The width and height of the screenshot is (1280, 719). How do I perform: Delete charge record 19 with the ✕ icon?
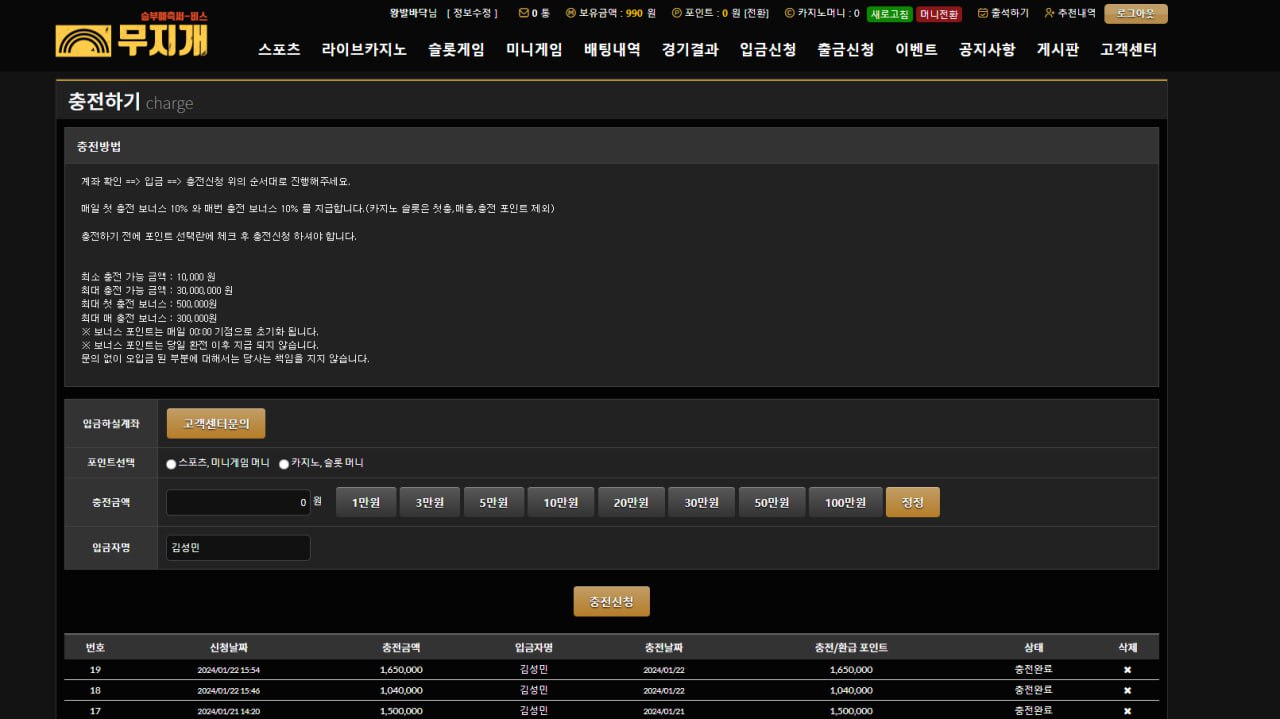[1127, 669]
